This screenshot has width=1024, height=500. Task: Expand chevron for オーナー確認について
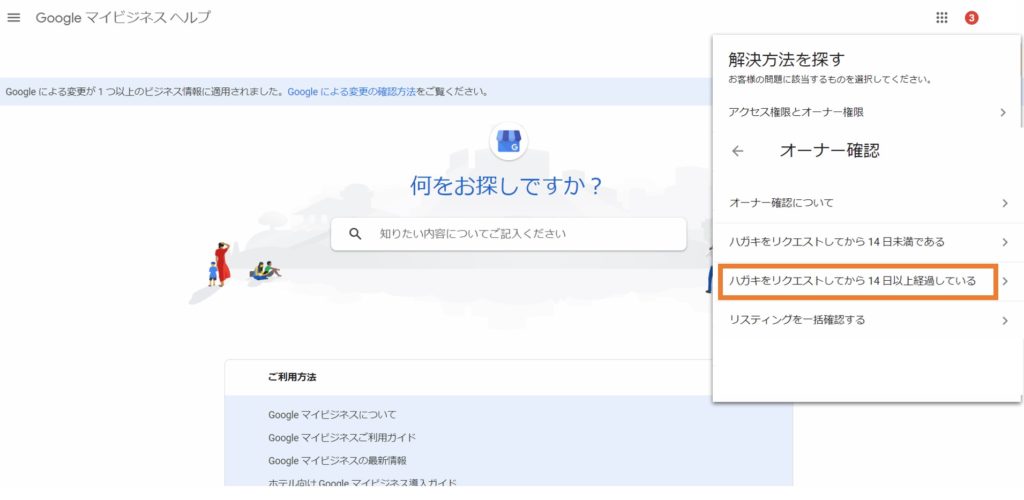point(1005,203)
